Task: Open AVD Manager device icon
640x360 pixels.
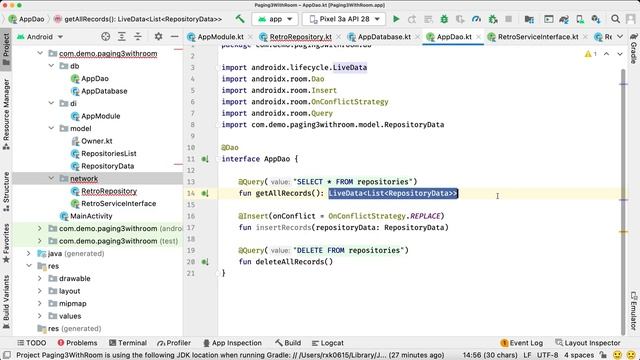Action: tap(580, 19)
